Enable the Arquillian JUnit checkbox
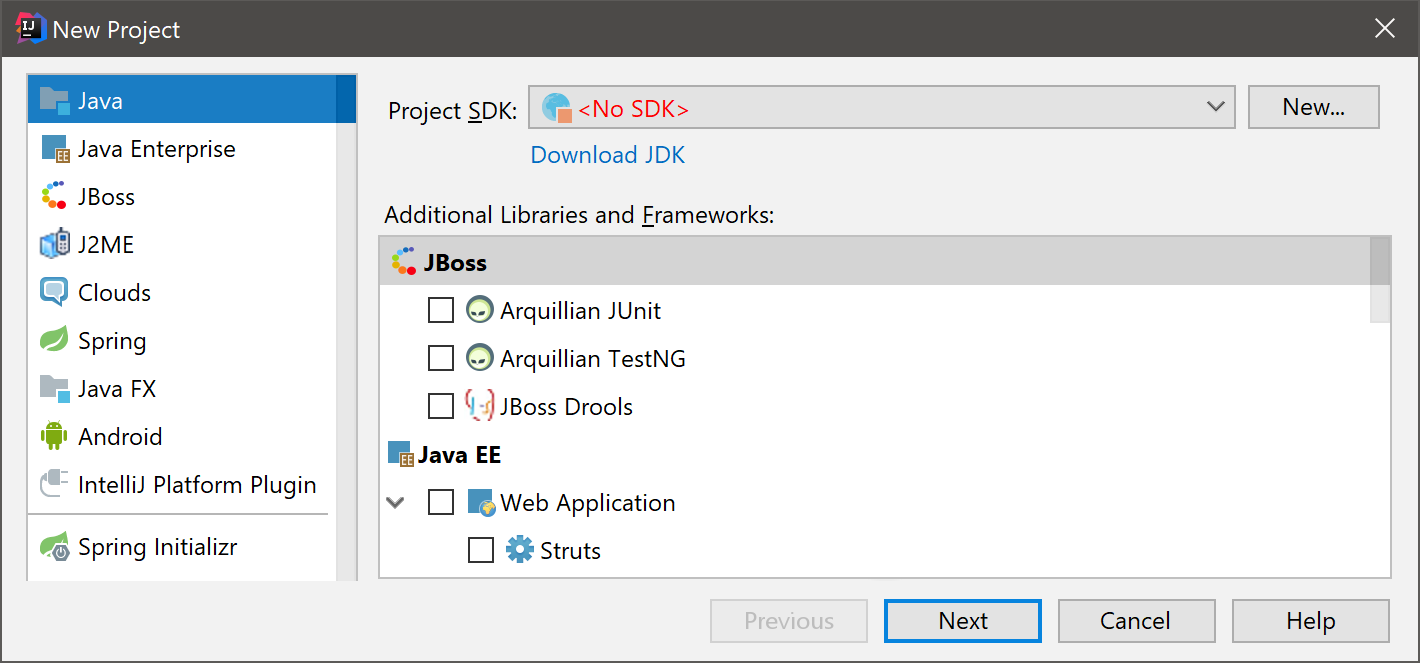 tap(441, 311)
